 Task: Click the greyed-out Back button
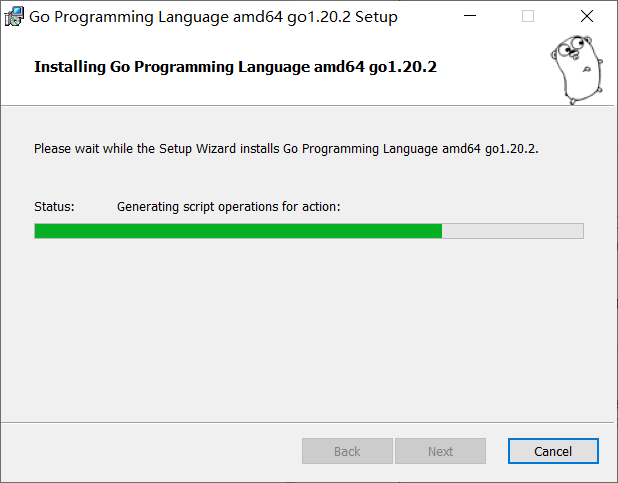347,451
